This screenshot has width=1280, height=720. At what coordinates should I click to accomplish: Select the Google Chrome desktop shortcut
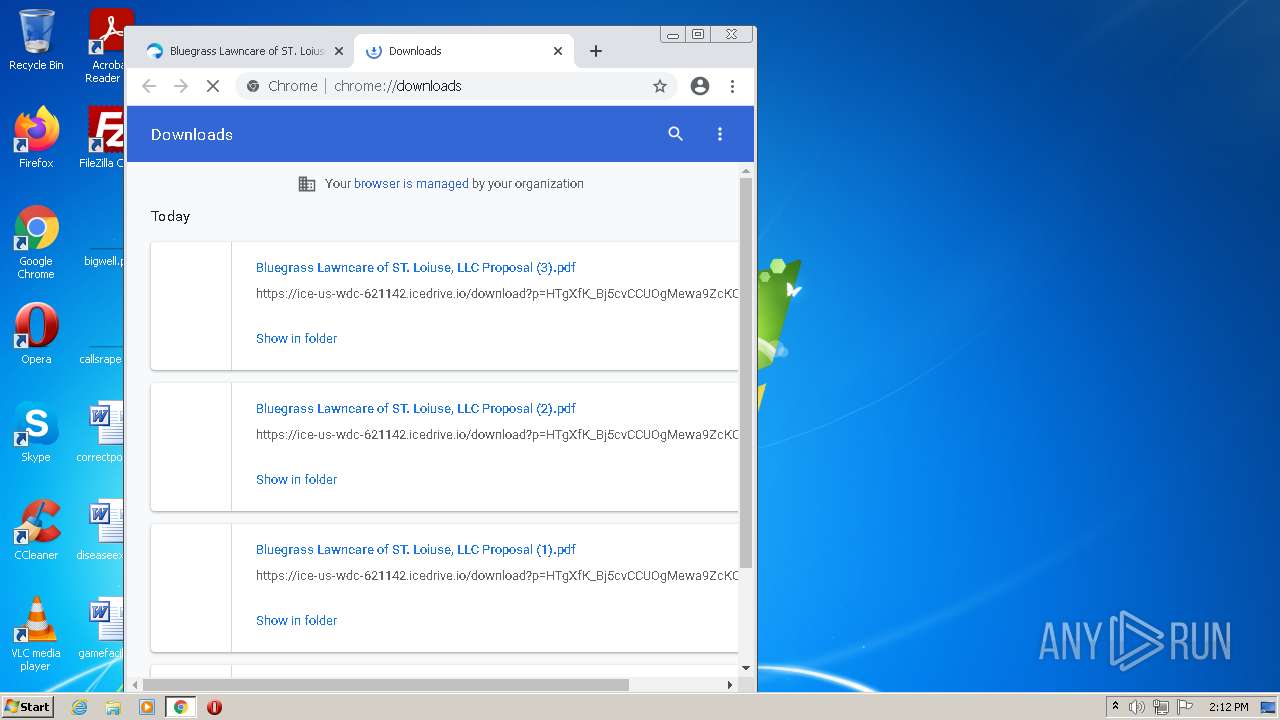(x=36, y=243)
